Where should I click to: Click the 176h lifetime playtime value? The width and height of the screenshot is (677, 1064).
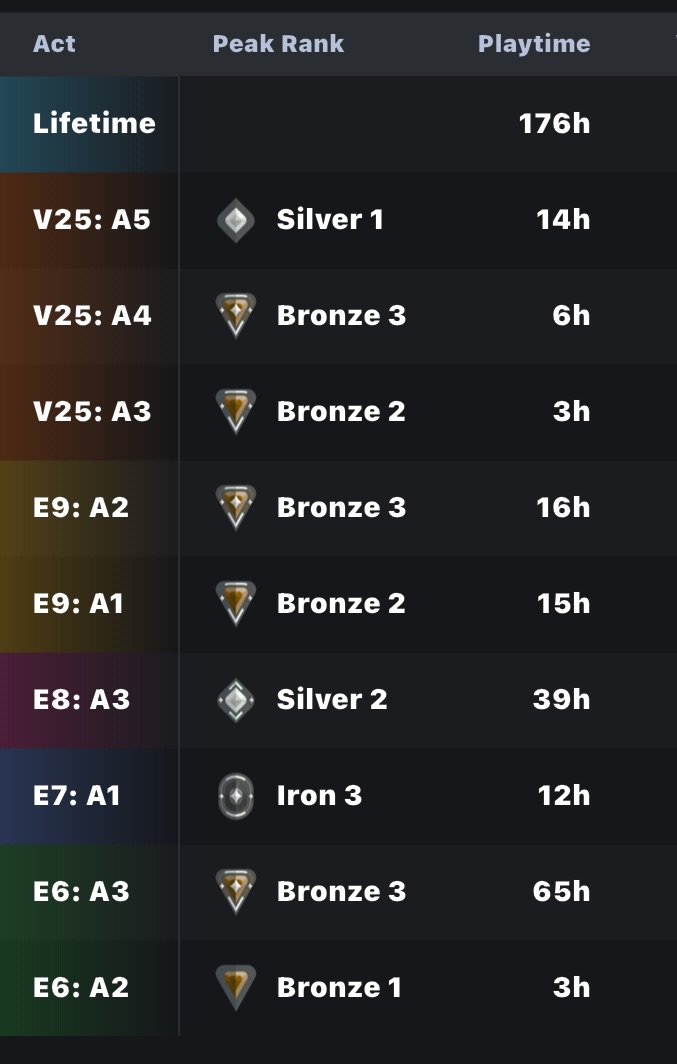554,124
